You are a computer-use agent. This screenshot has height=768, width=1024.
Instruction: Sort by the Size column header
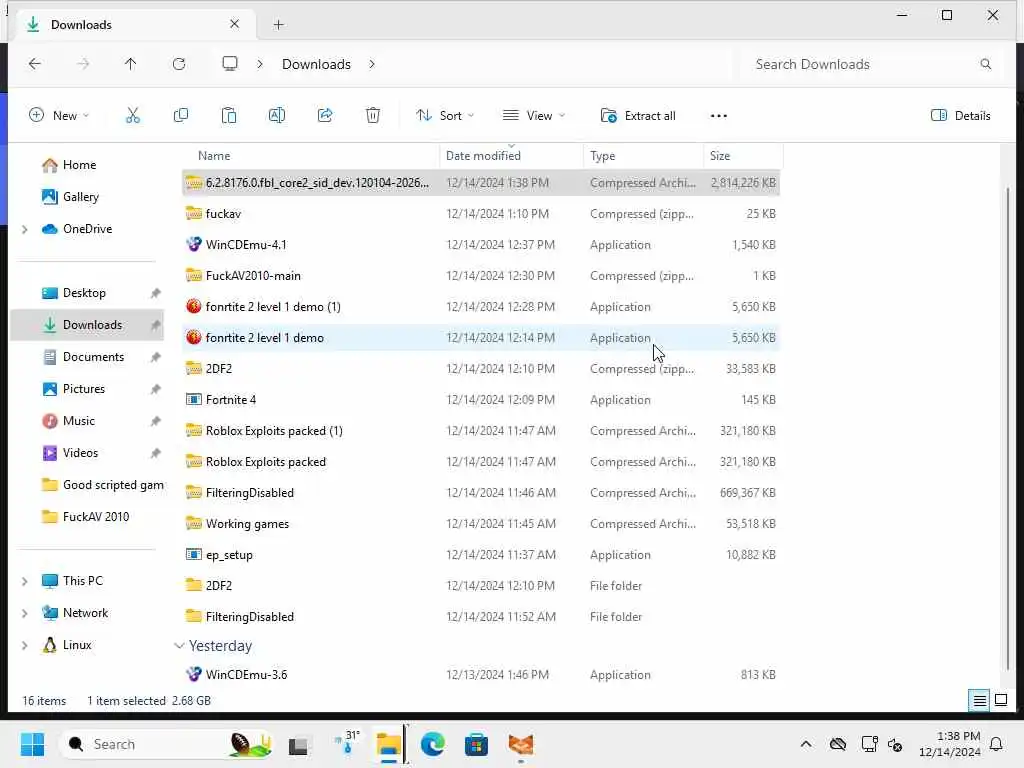[x=720, y=156]
